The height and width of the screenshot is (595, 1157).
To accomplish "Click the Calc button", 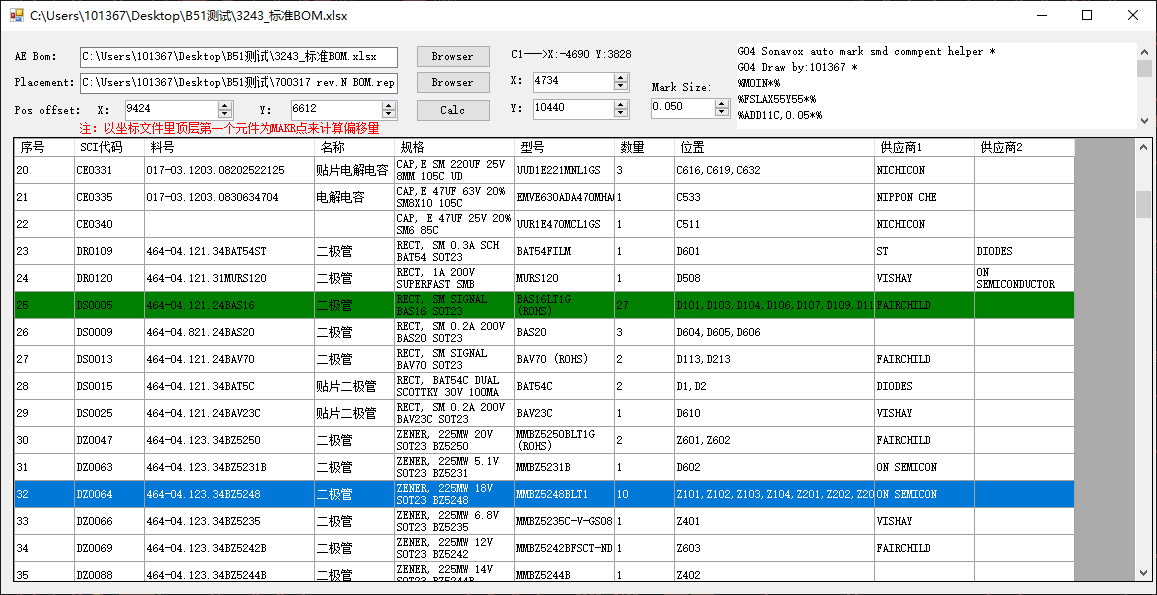I will tap(452, 110).
